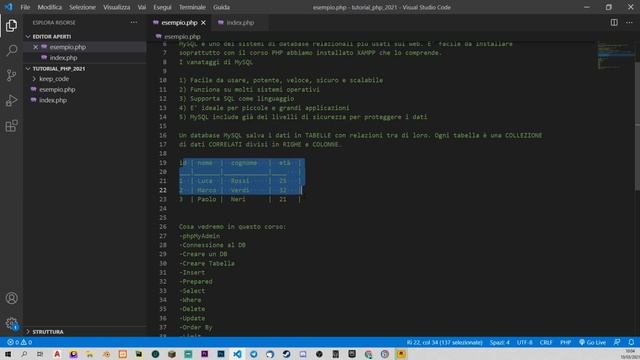
Task: Change line endings via CRLF indicator
Action: pos(546,342)
